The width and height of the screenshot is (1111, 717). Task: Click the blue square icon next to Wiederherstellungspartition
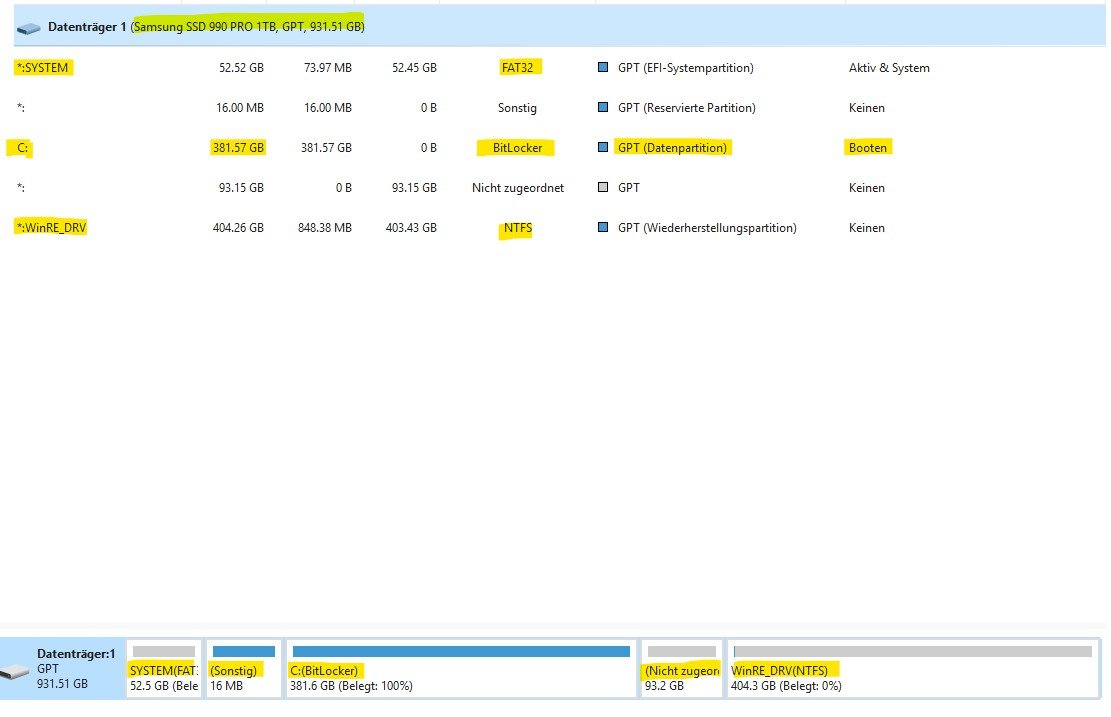click(x=603, y=227)
